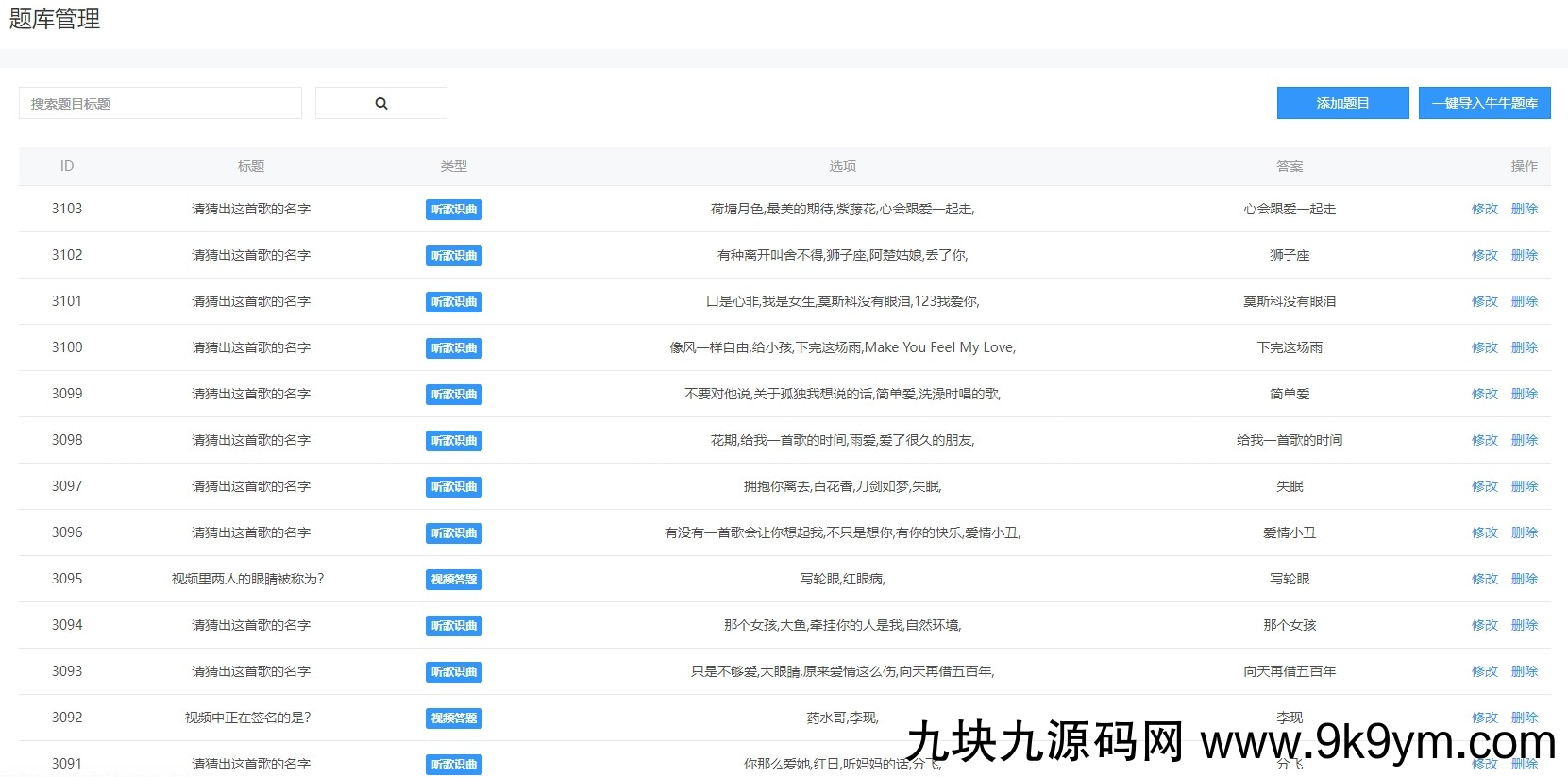Remove question 3098 with 删除

(x=1524, y=440)
